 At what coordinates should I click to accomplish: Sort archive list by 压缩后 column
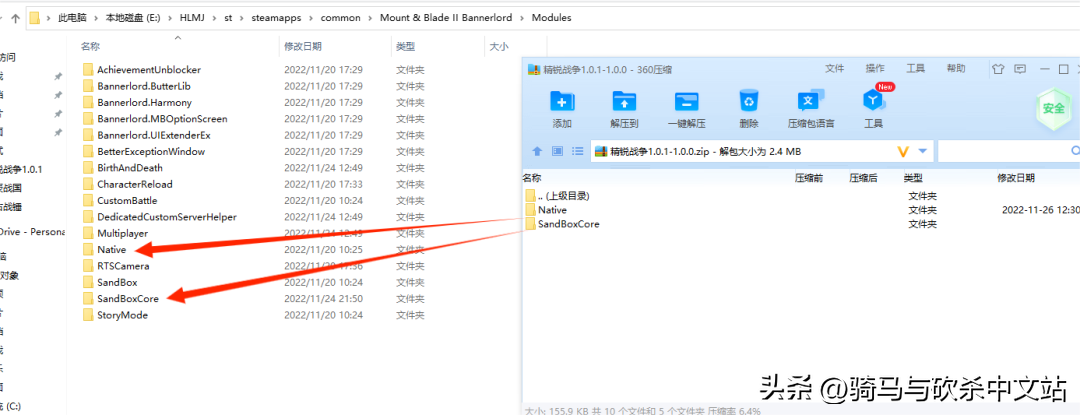coord(863,178)
